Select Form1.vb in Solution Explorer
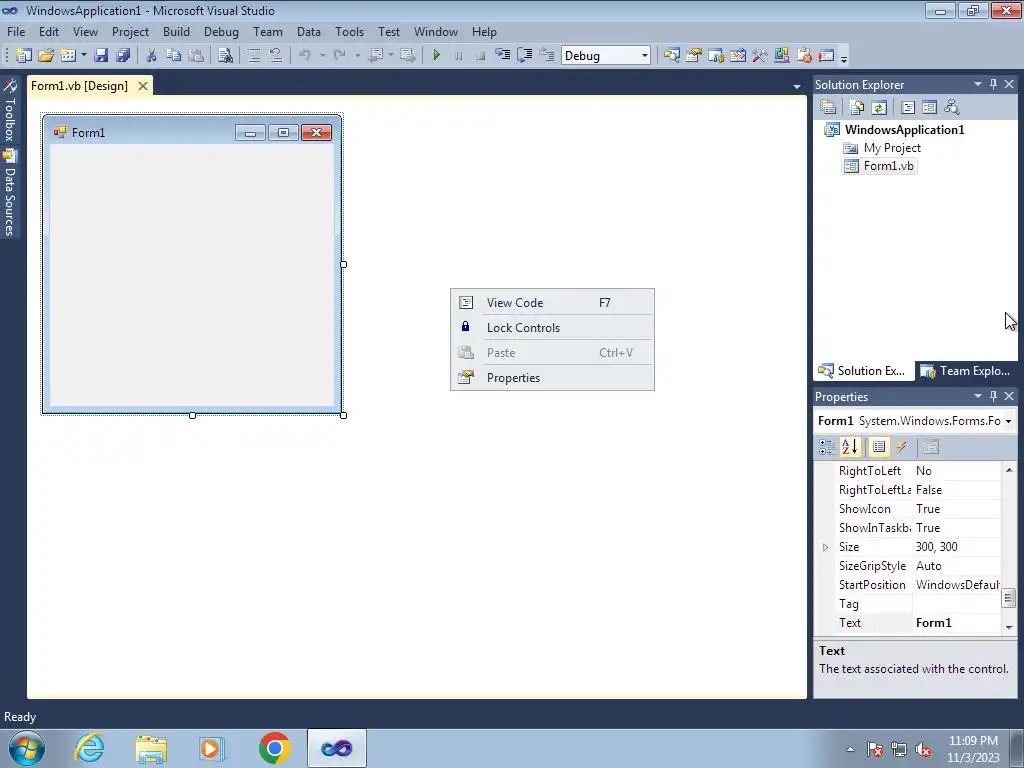 point(888,166)
